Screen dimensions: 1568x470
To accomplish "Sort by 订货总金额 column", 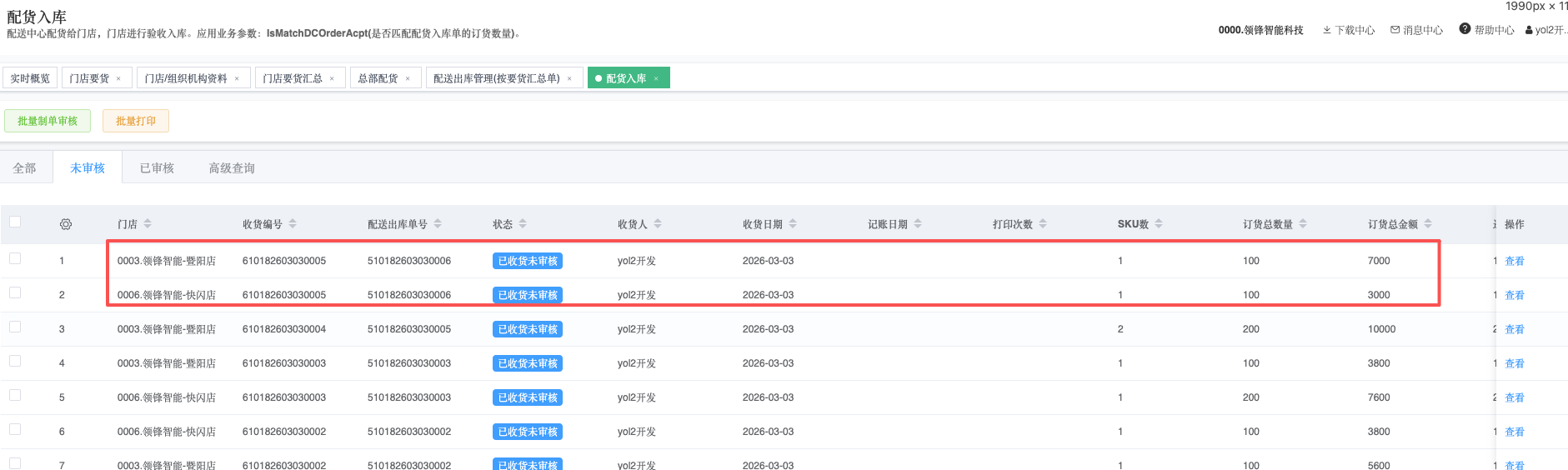I will coord(1428,224).
